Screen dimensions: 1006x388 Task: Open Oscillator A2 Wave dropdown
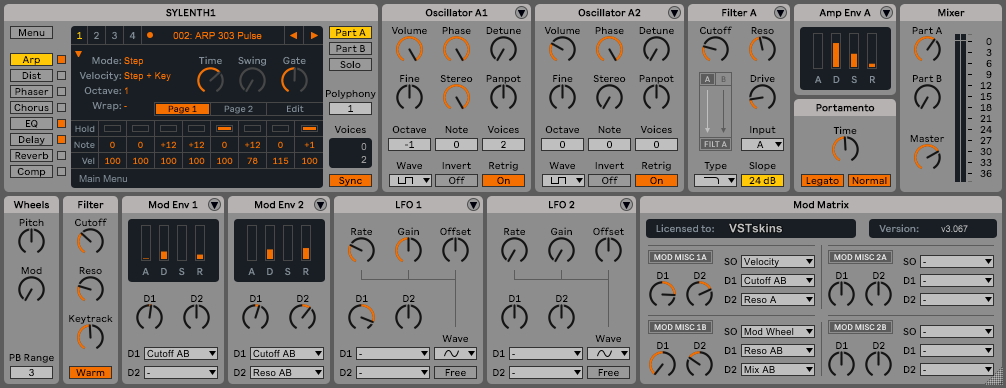click(x=563, y=181)
